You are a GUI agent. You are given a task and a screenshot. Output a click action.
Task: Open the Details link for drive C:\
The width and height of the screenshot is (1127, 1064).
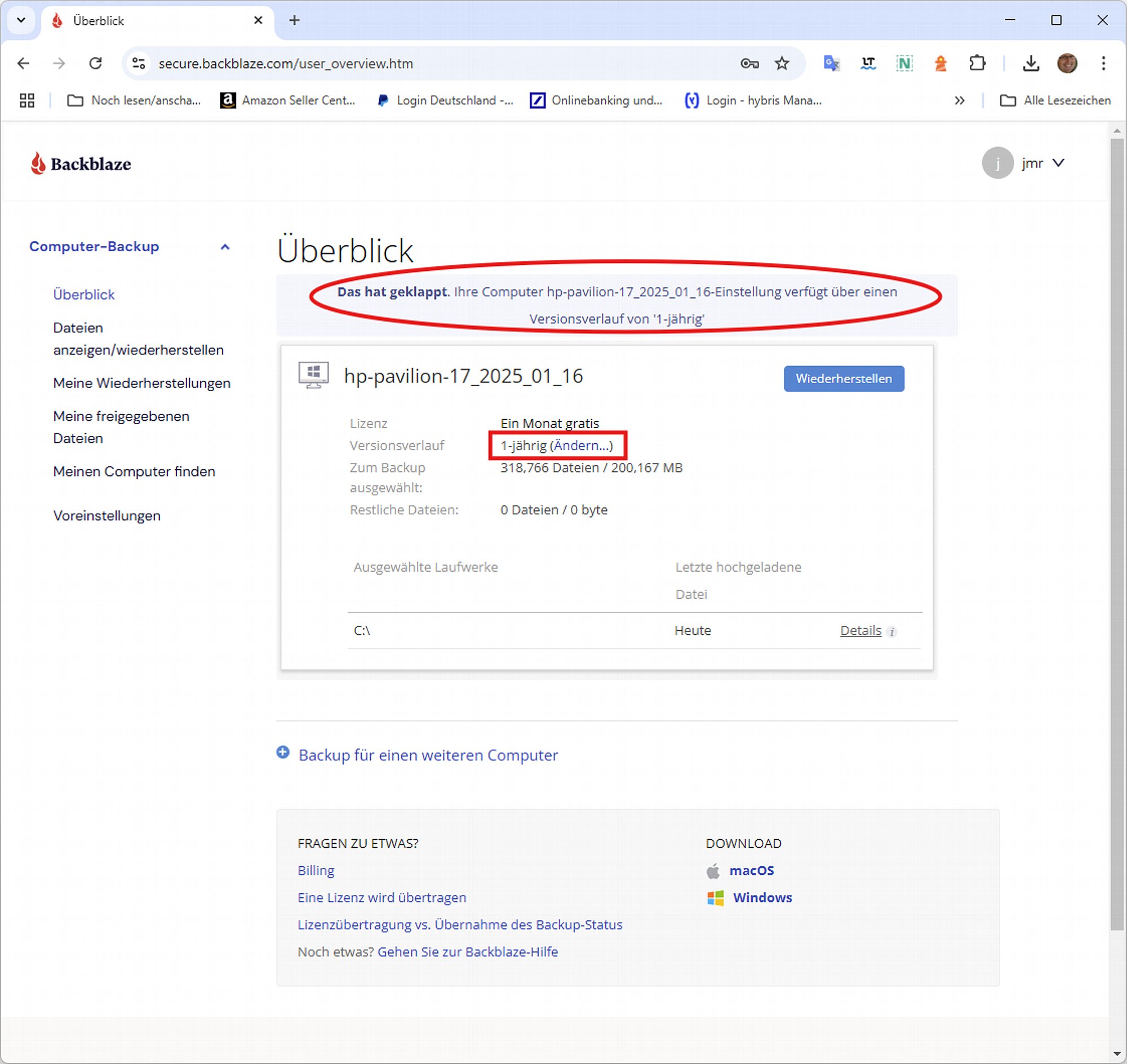coord(861,631)
